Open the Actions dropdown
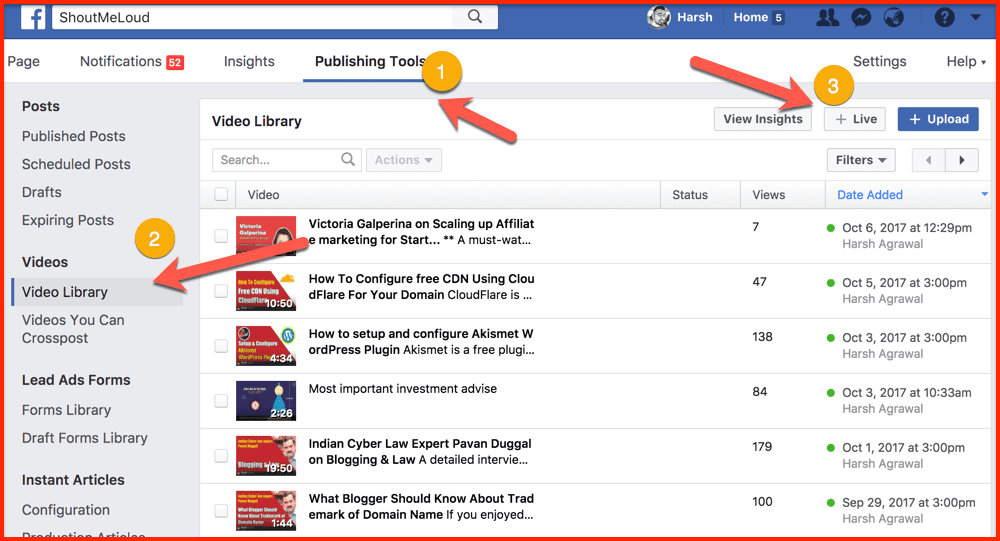 (404, 160)
